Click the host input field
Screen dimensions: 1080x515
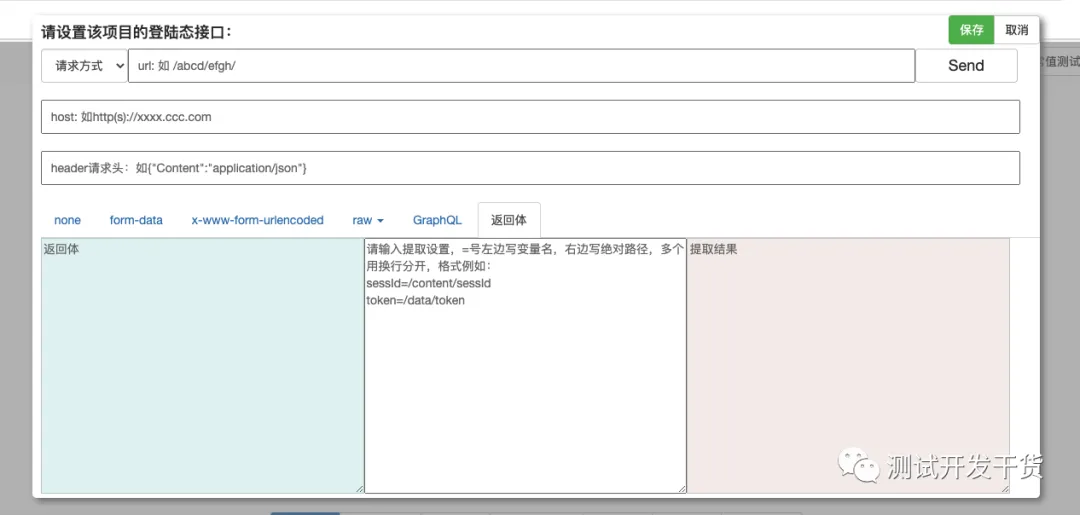pyautogui.click(x=530, y=117)
